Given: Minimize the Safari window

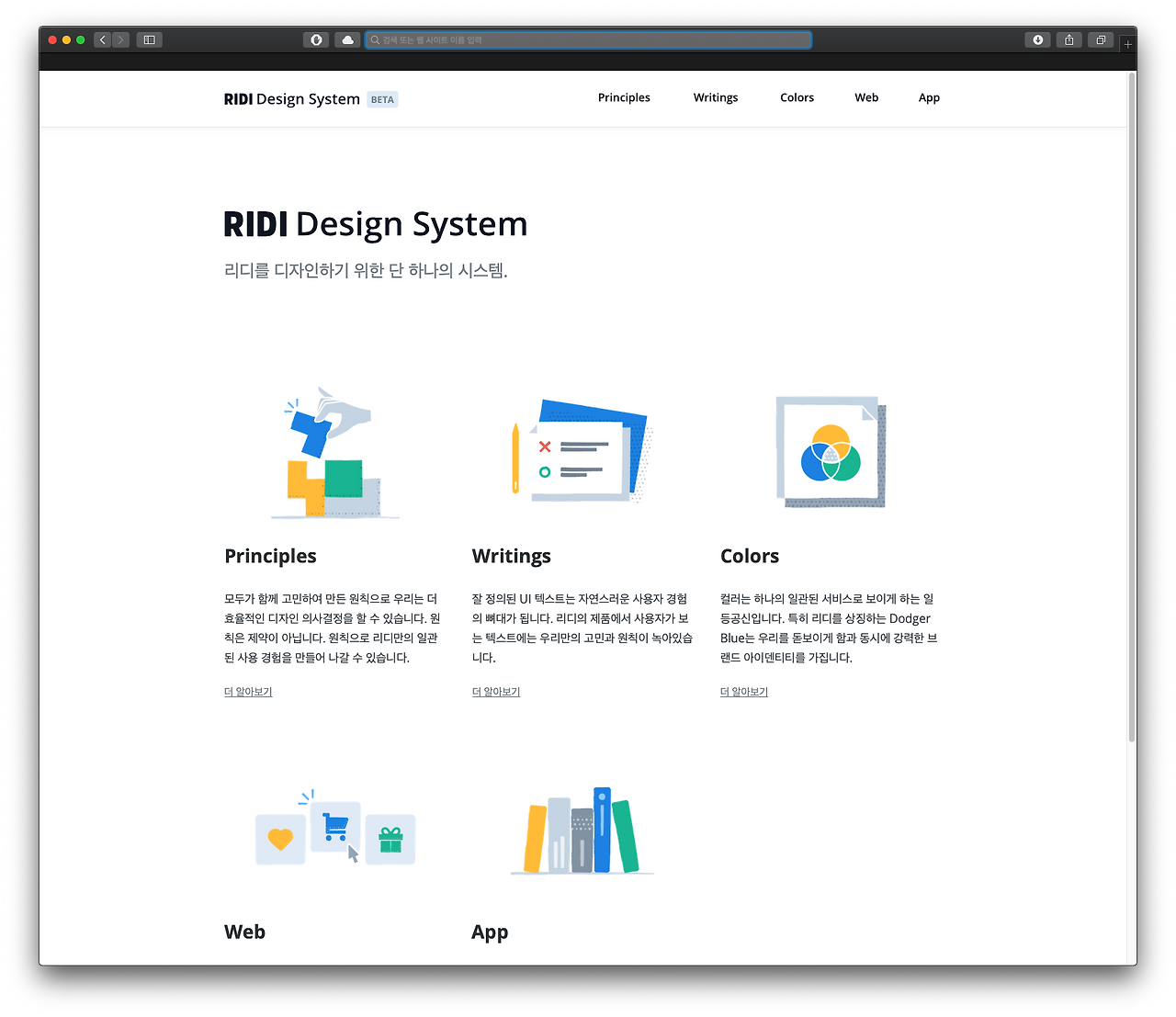Looking at the screenshot, I should click(66, 40).
